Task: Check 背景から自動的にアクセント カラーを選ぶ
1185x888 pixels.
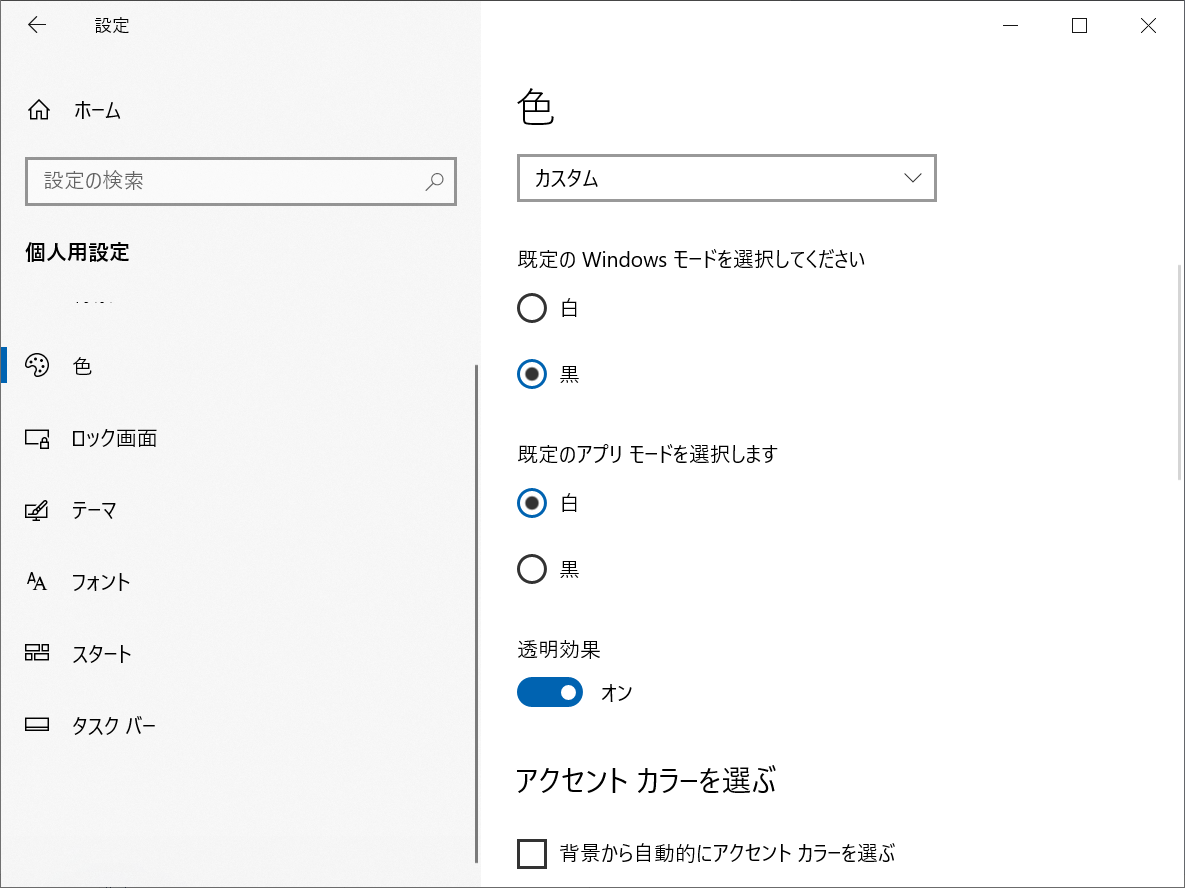Action: pos(532,854)
